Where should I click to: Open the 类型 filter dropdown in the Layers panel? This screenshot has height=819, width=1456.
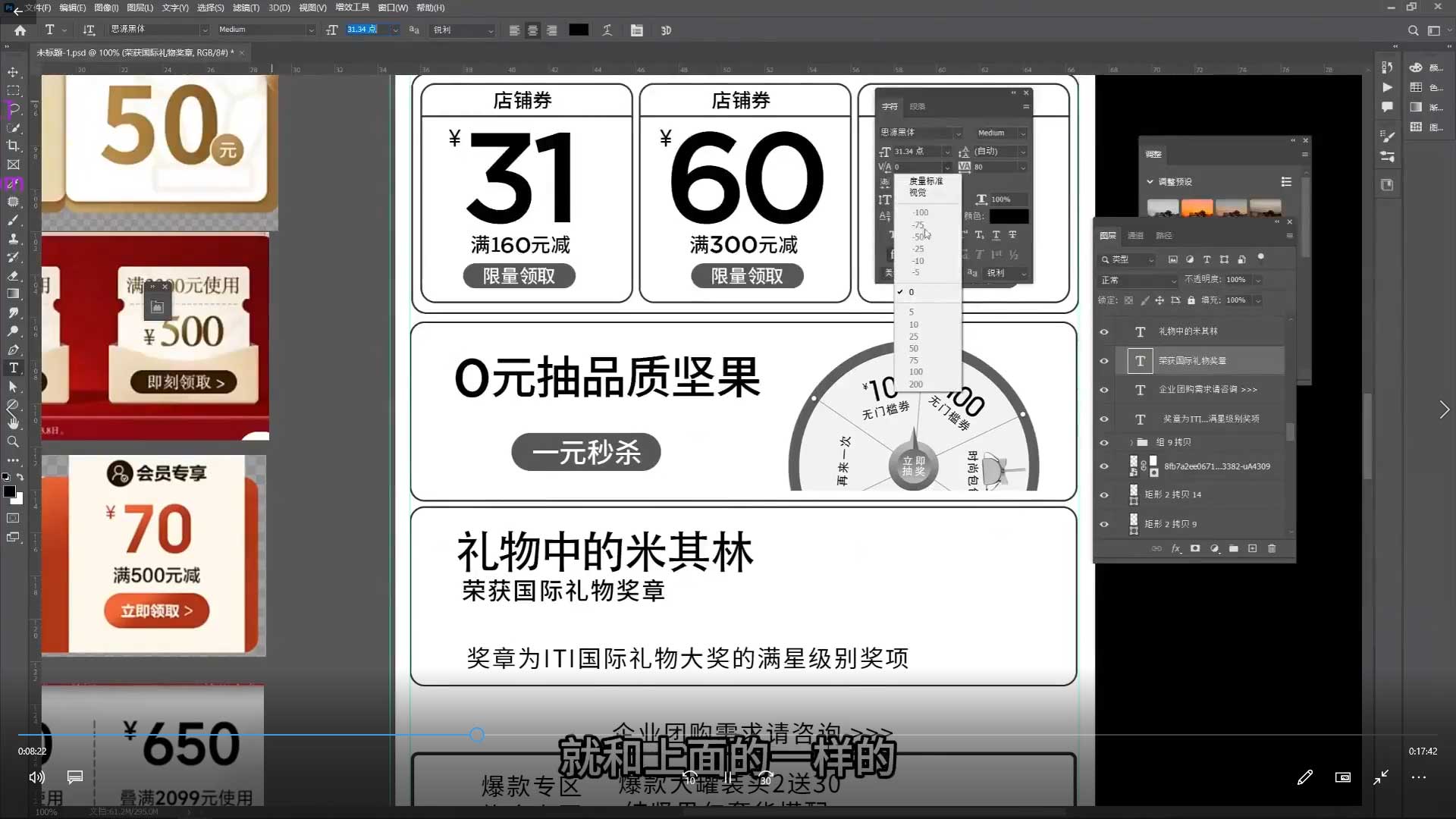pos(1127,259)
